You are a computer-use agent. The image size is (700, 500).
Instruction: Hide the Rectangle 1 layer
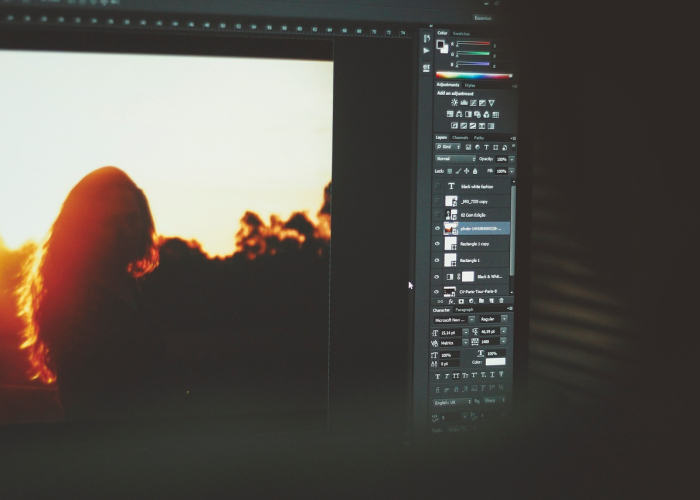click(x=437, y=259)
